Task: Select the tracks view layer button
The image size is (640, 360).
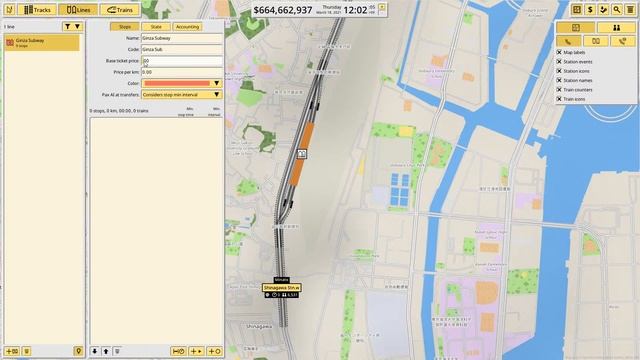Action: [568, 41]
